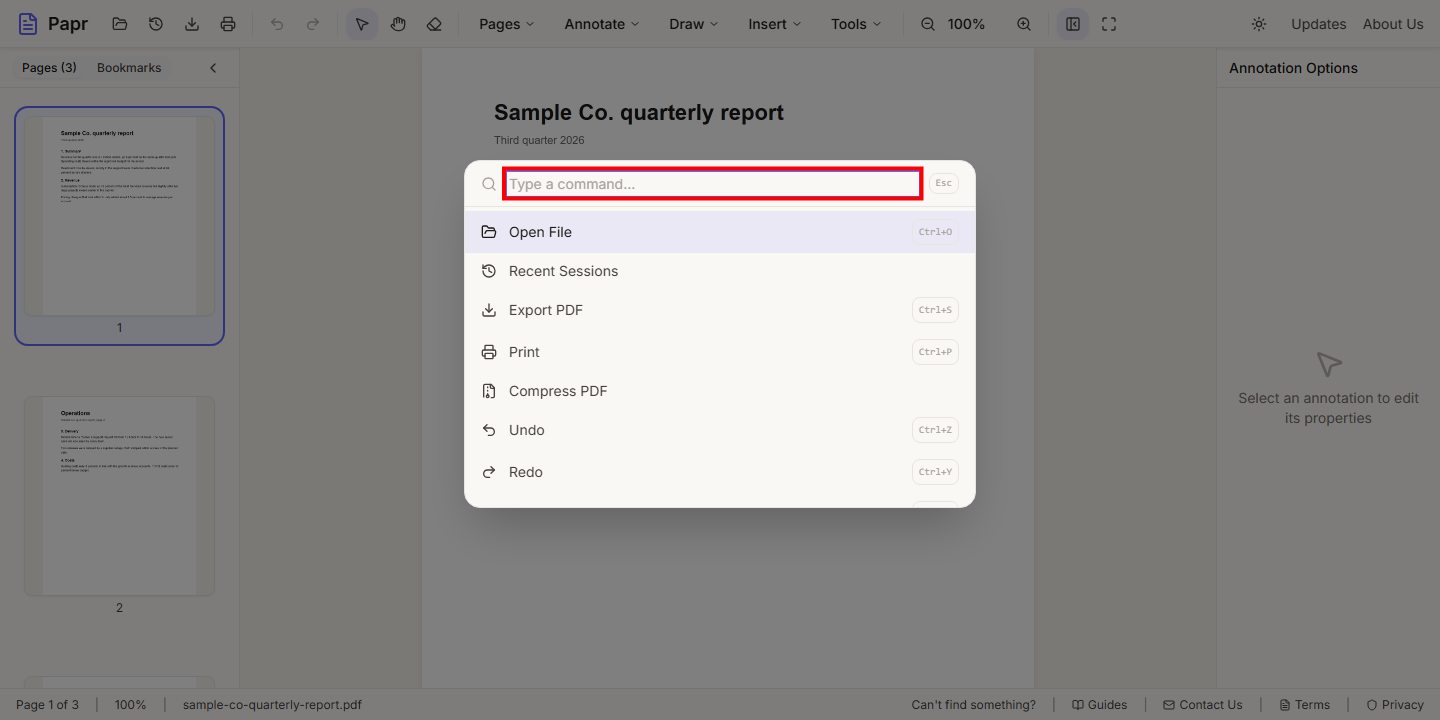Toggle light/dark theme sun icon
Screen dimensions: 1440x720
click(x=1259, y=24)
